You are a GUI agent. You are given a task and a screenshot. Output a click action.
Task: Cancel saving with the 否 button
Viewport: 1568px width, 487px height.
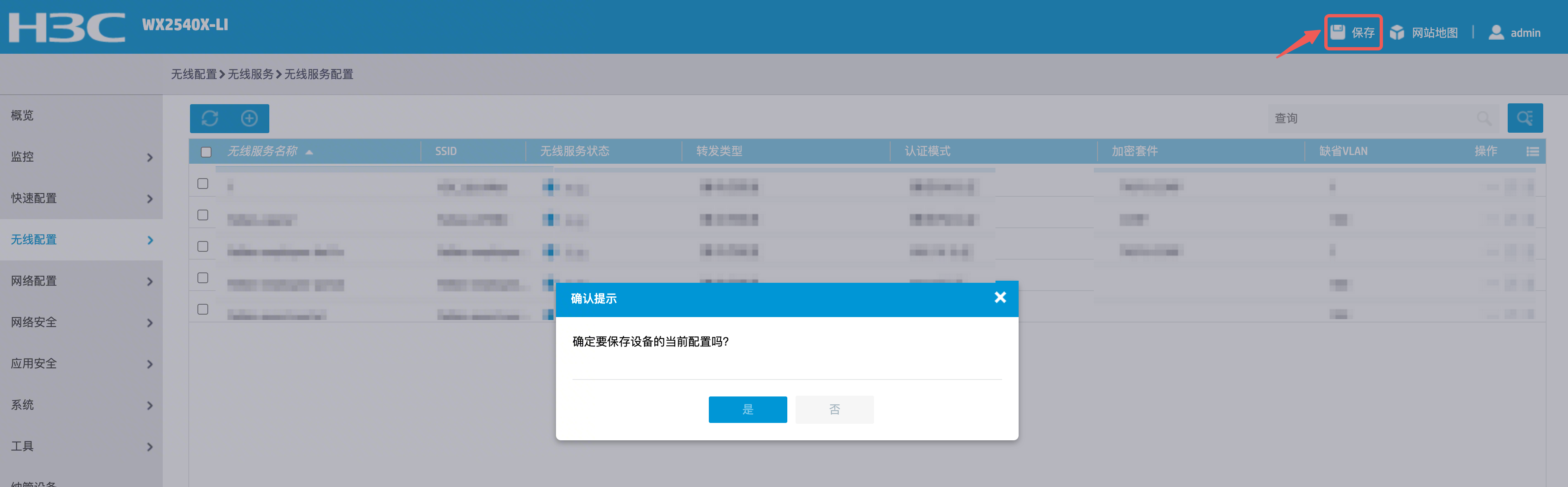coord(834,410)
